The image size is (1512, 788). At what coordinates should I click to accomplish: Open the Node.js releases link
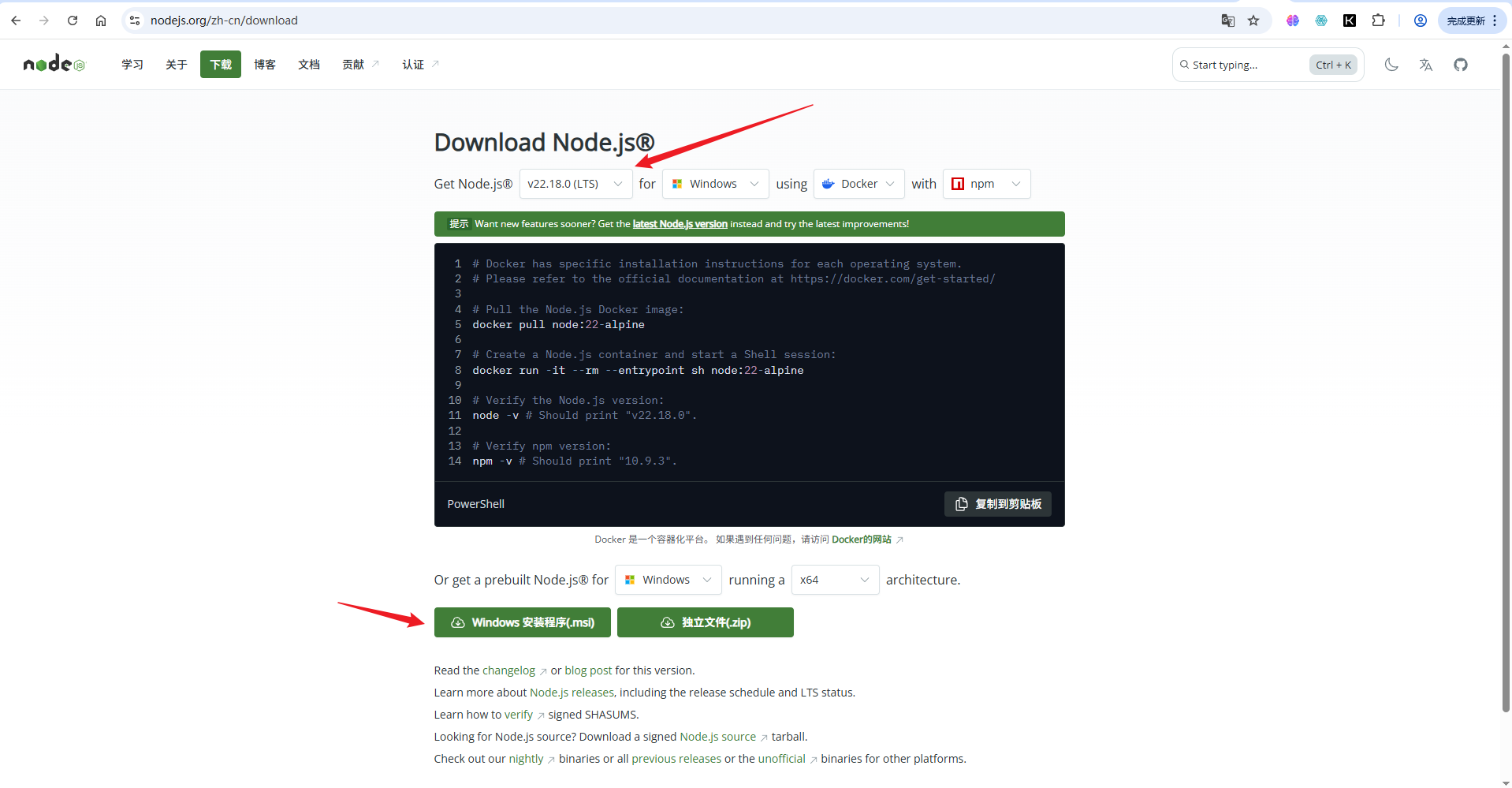(x=572, y=693)
